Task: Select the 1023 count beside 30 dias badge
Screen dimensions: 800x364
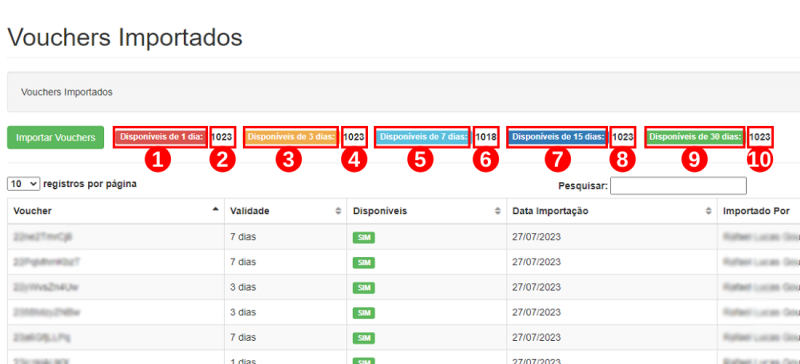Action: (760, 137)
